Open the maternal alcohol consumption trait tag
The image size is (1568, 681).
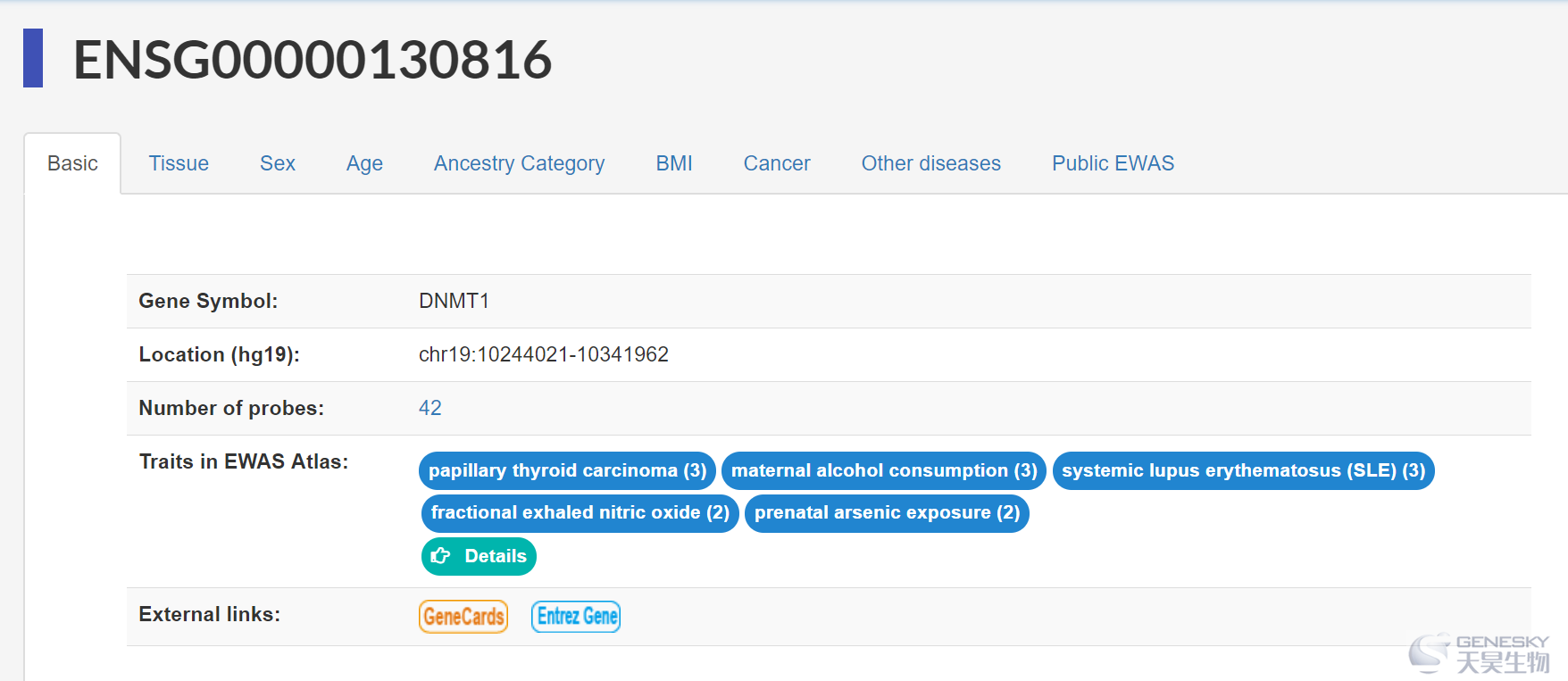(884, 470)
